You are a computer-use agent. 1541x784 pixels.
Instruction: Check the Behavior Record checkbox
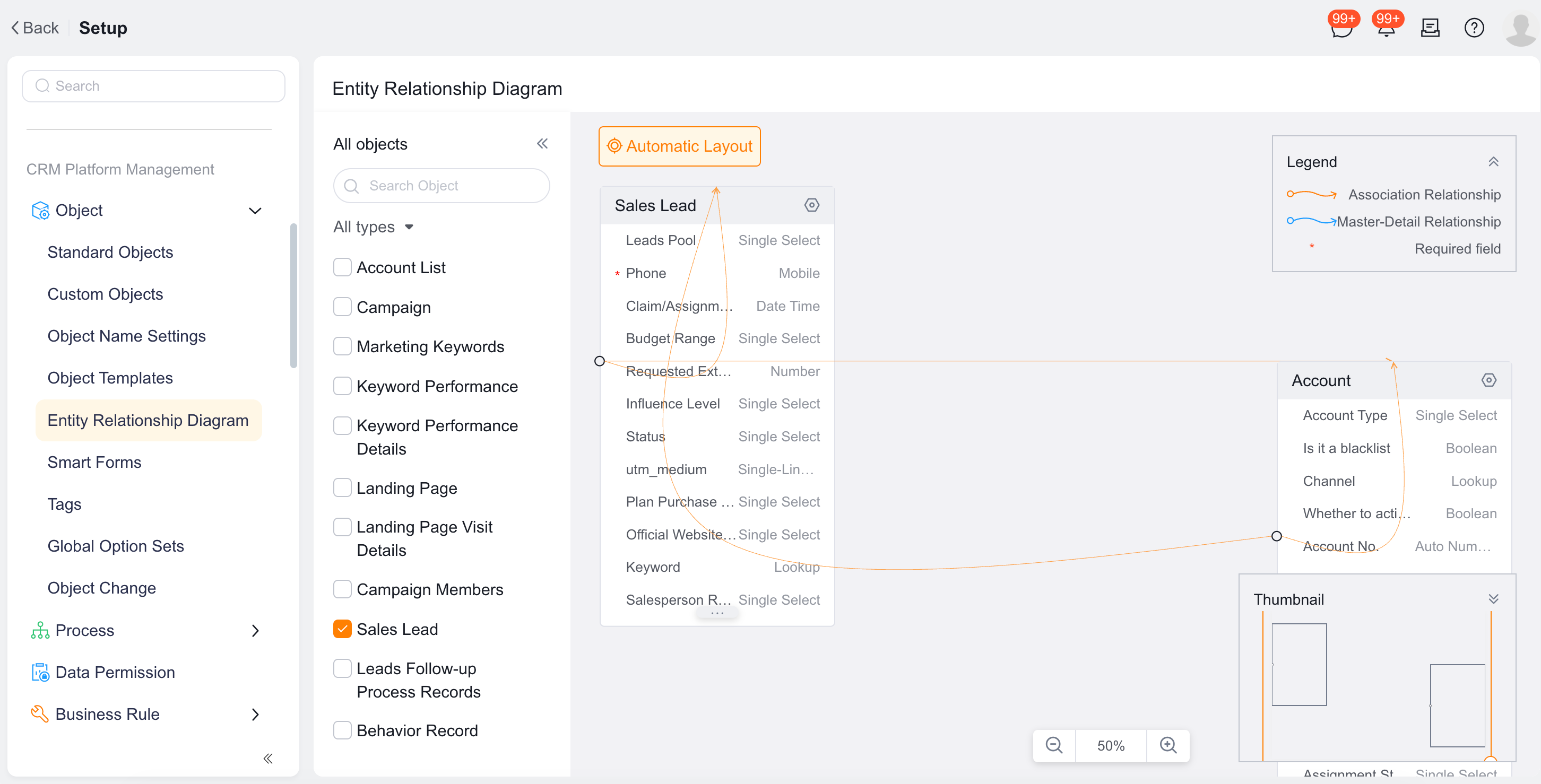[x=342, y=730]
